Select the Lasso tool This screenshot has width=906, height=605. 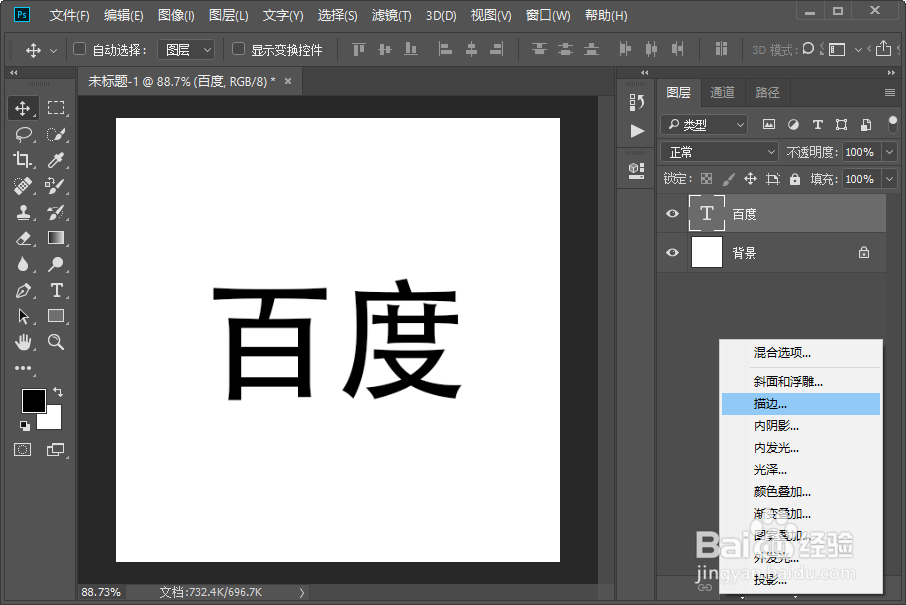click(23, 135)
